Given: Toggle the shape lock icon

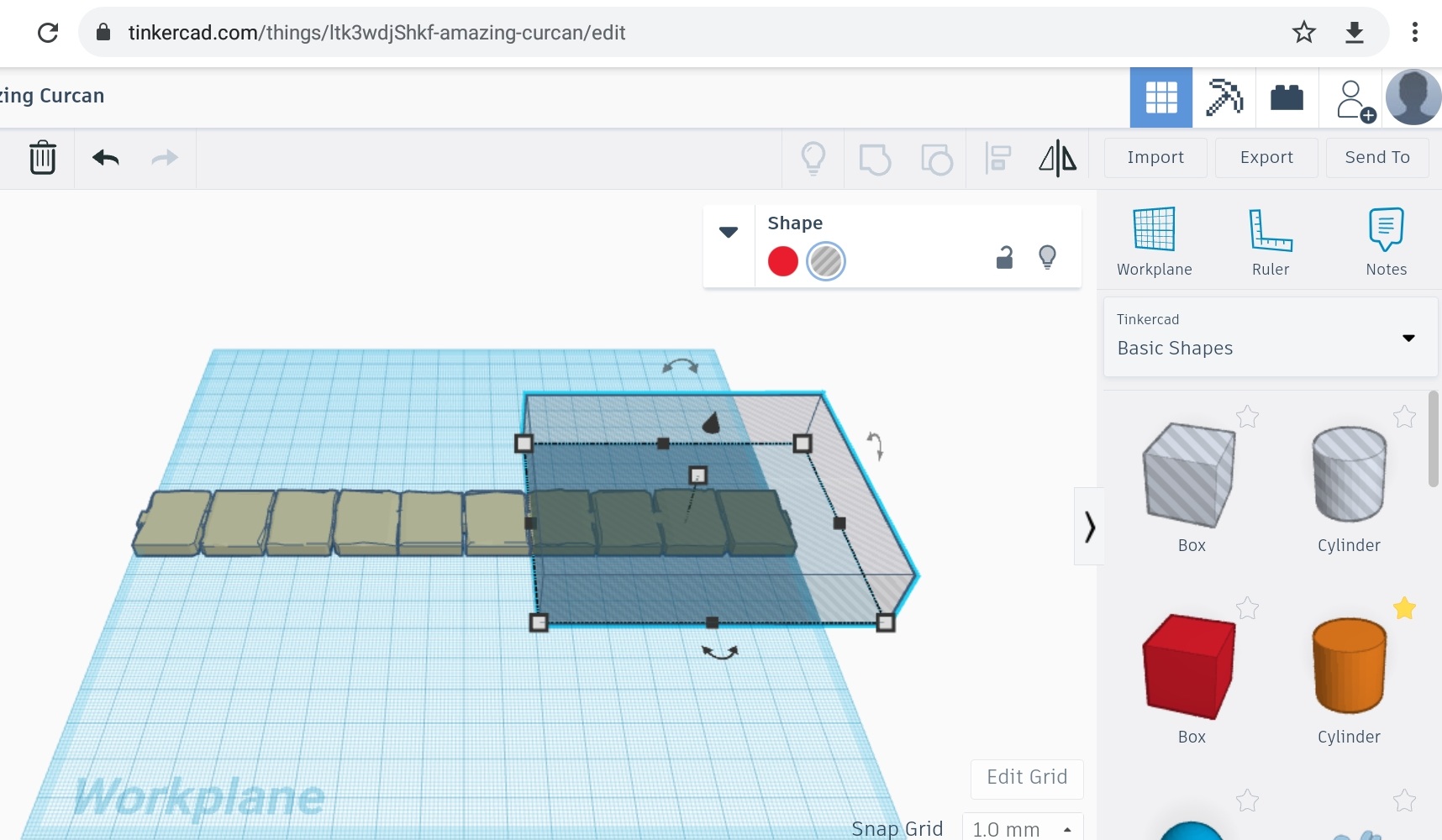Looking at the screenshot, I should click(1004, 258).
